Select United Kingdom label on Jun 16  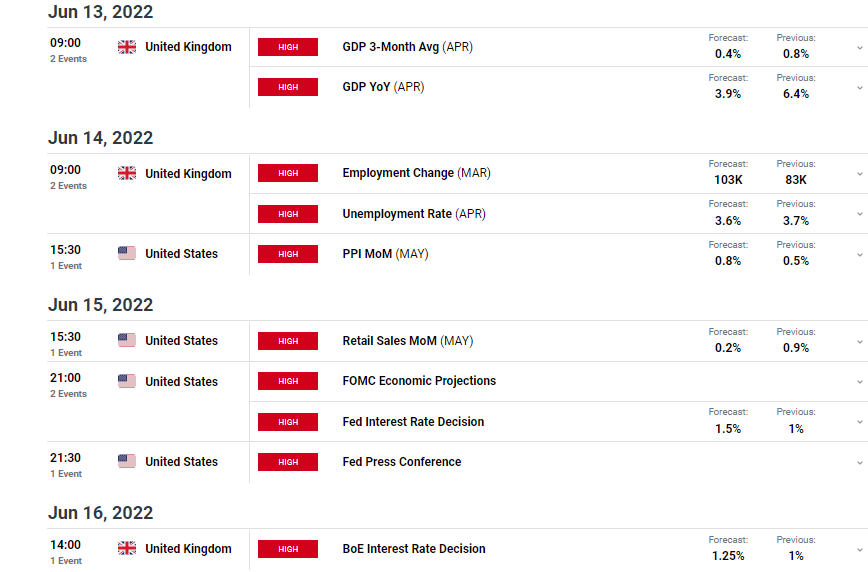188,548
